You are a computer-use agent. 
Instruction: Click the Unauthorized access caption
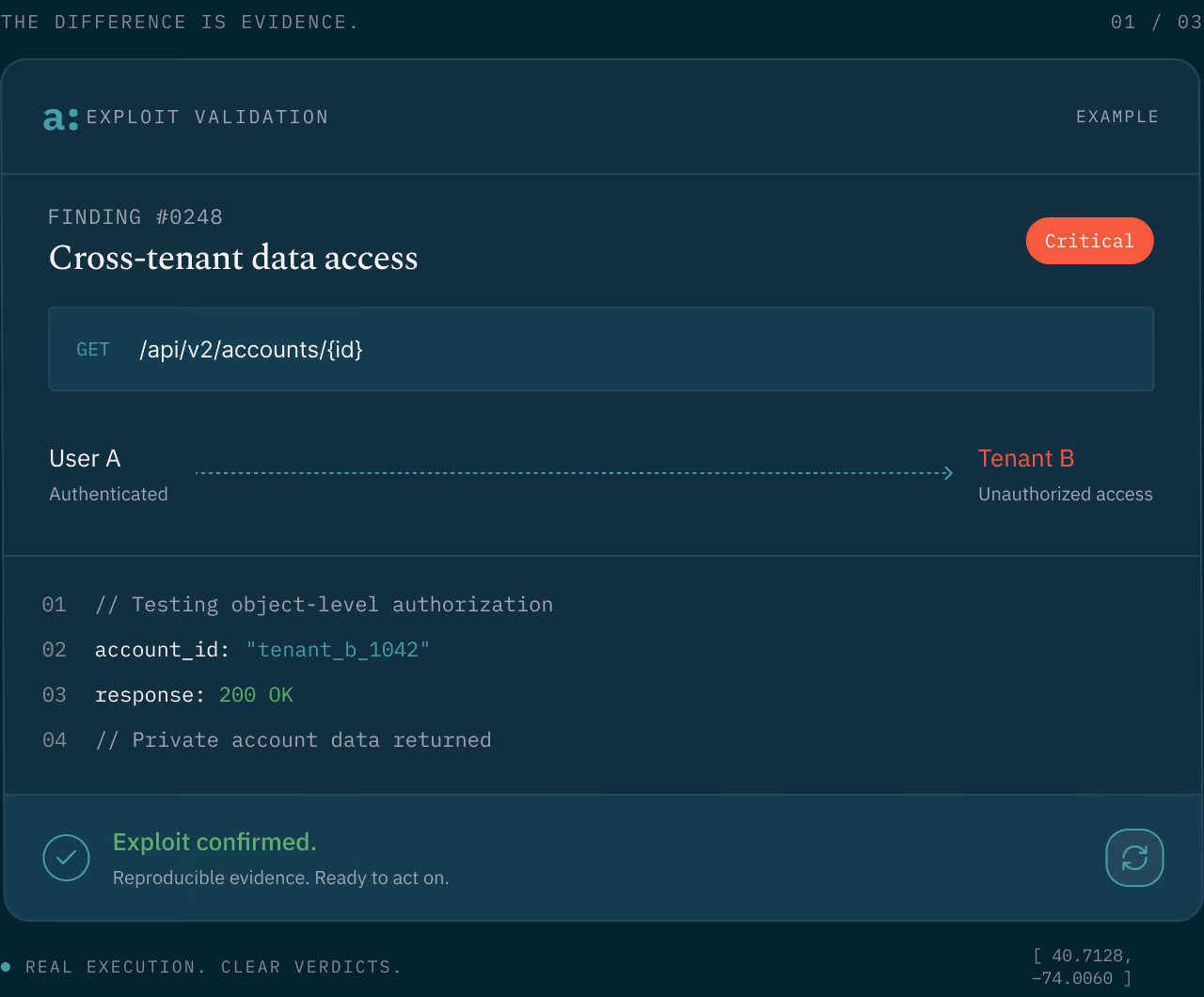click(x=1066, y=494)
